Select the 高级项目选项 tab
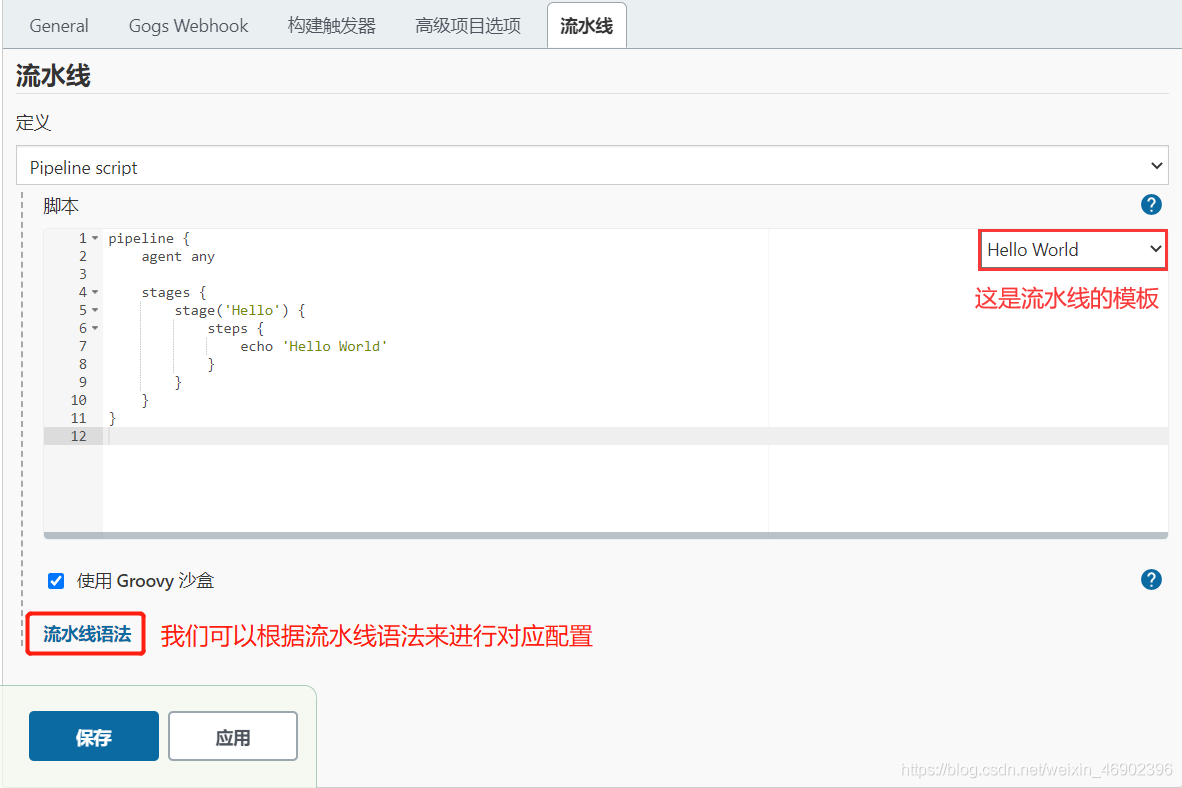Screen dimensions: 1182x788 pos(468,26)
